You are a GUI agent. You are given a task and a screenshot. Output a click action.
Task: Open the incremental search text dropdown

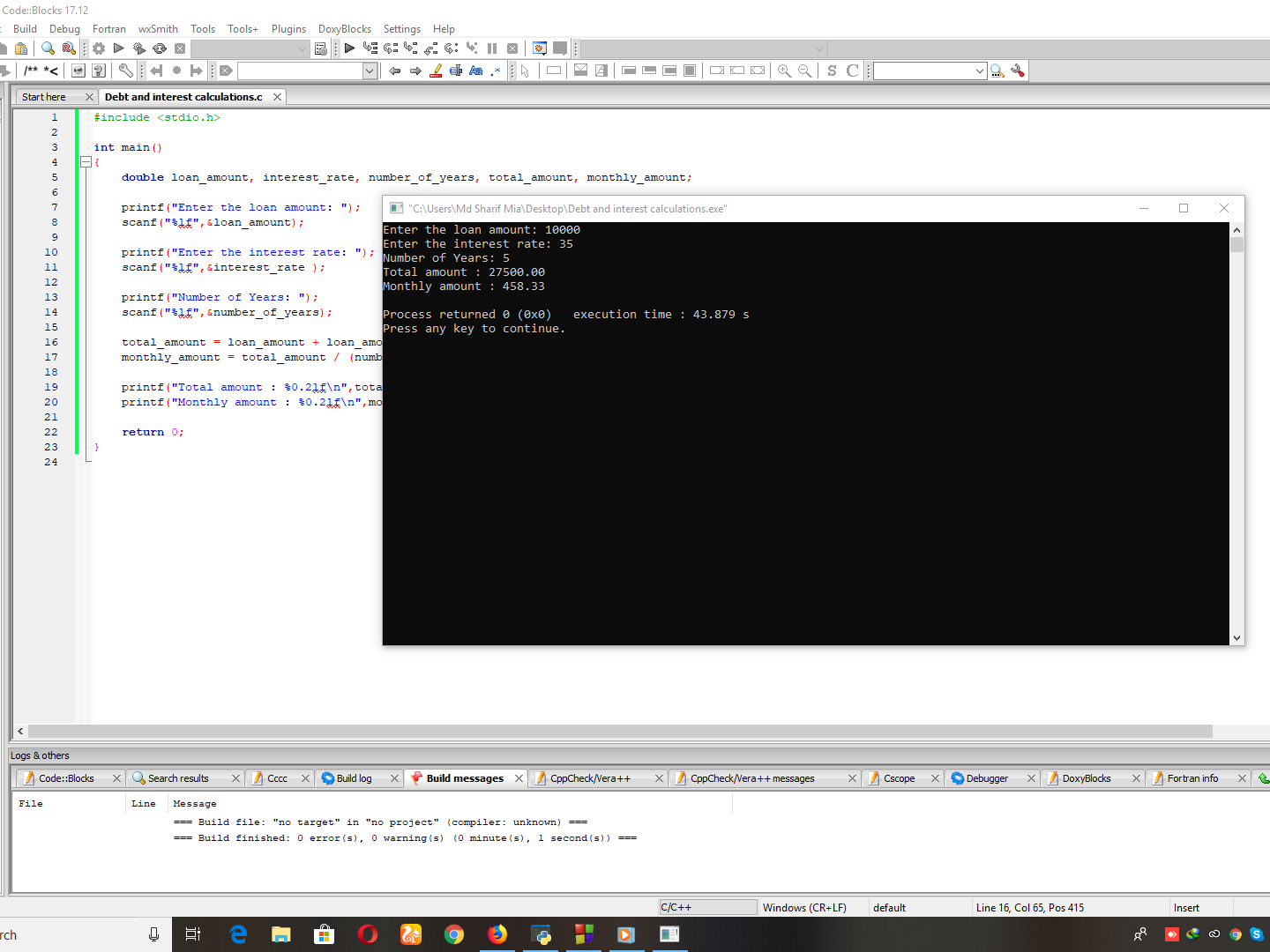(x=370, y=71)
